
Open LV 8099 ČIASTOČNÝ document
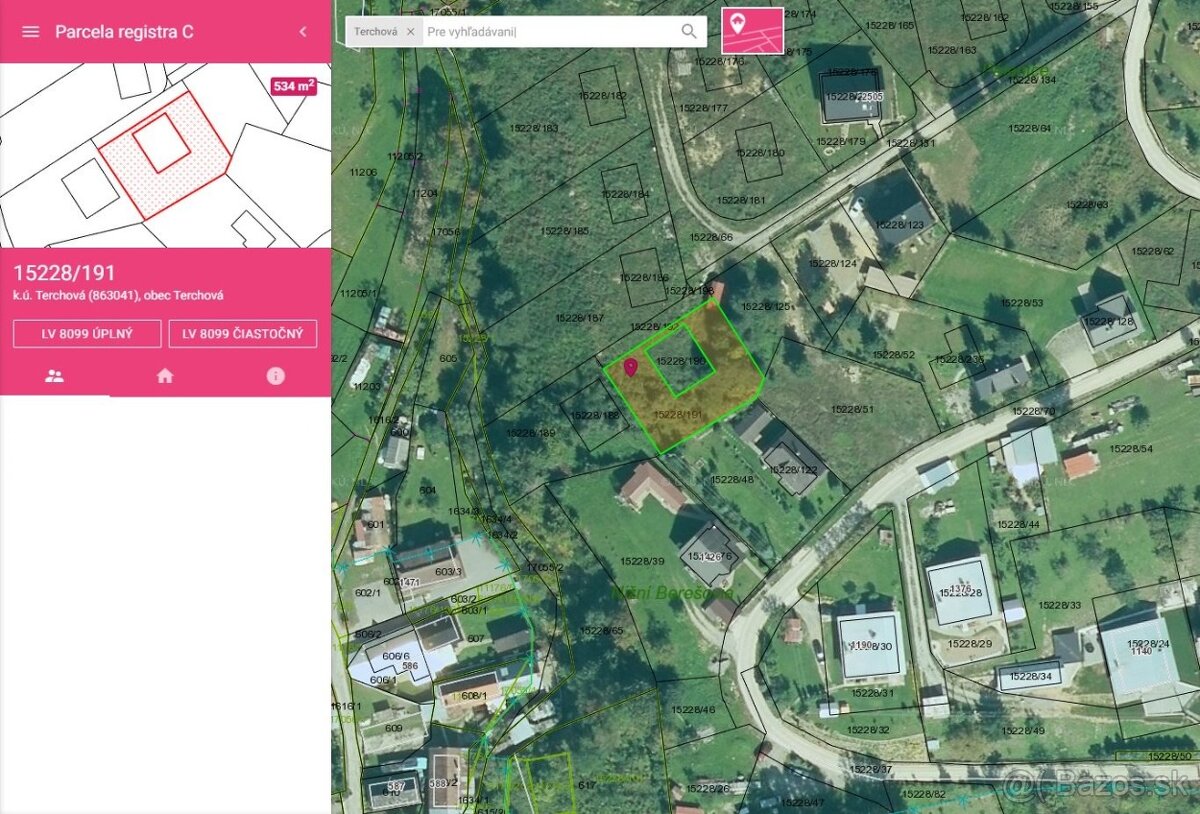[x=243, y=334]
